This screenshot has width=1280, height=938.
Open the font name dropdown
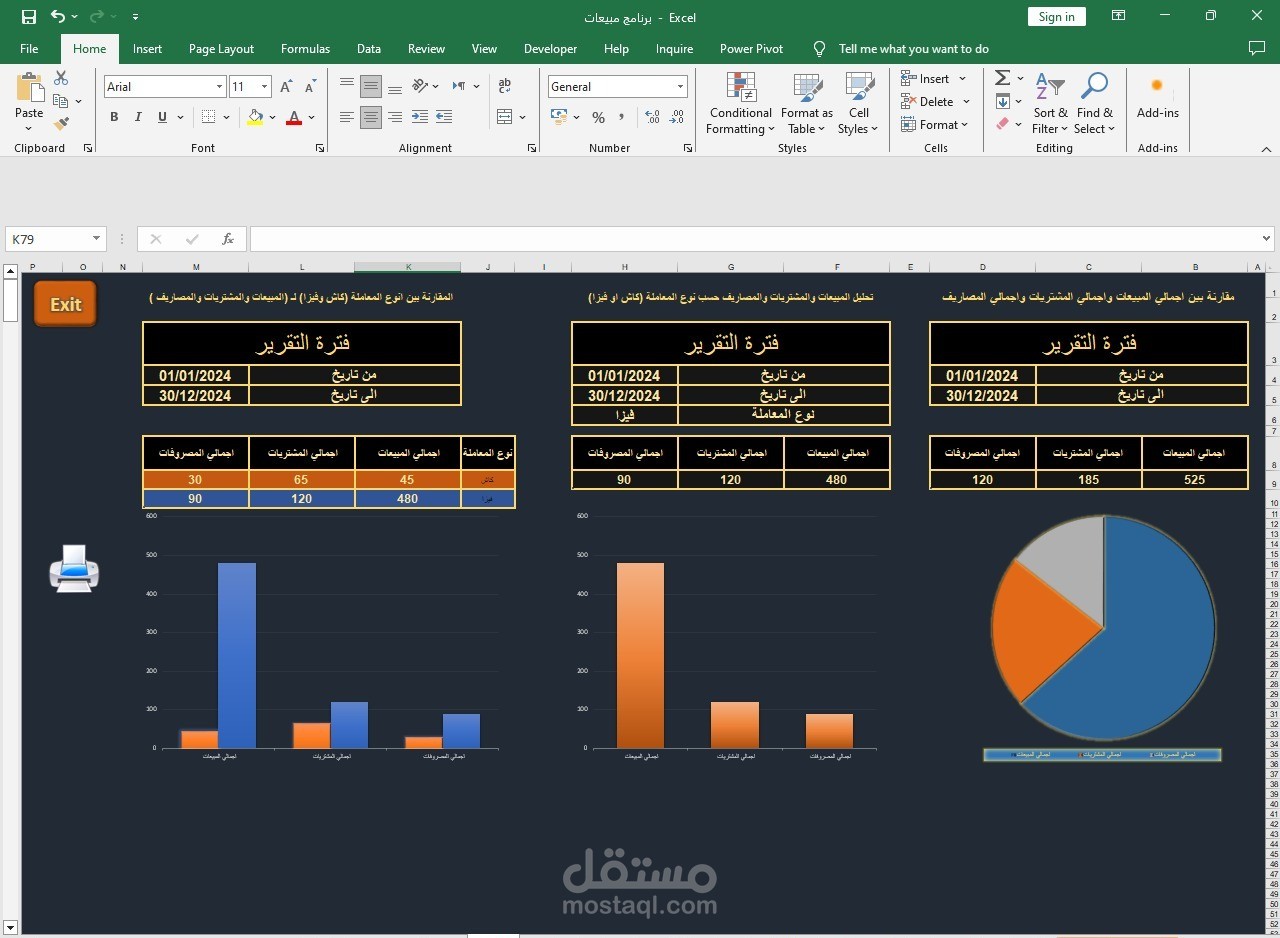[x=220, y=86]
